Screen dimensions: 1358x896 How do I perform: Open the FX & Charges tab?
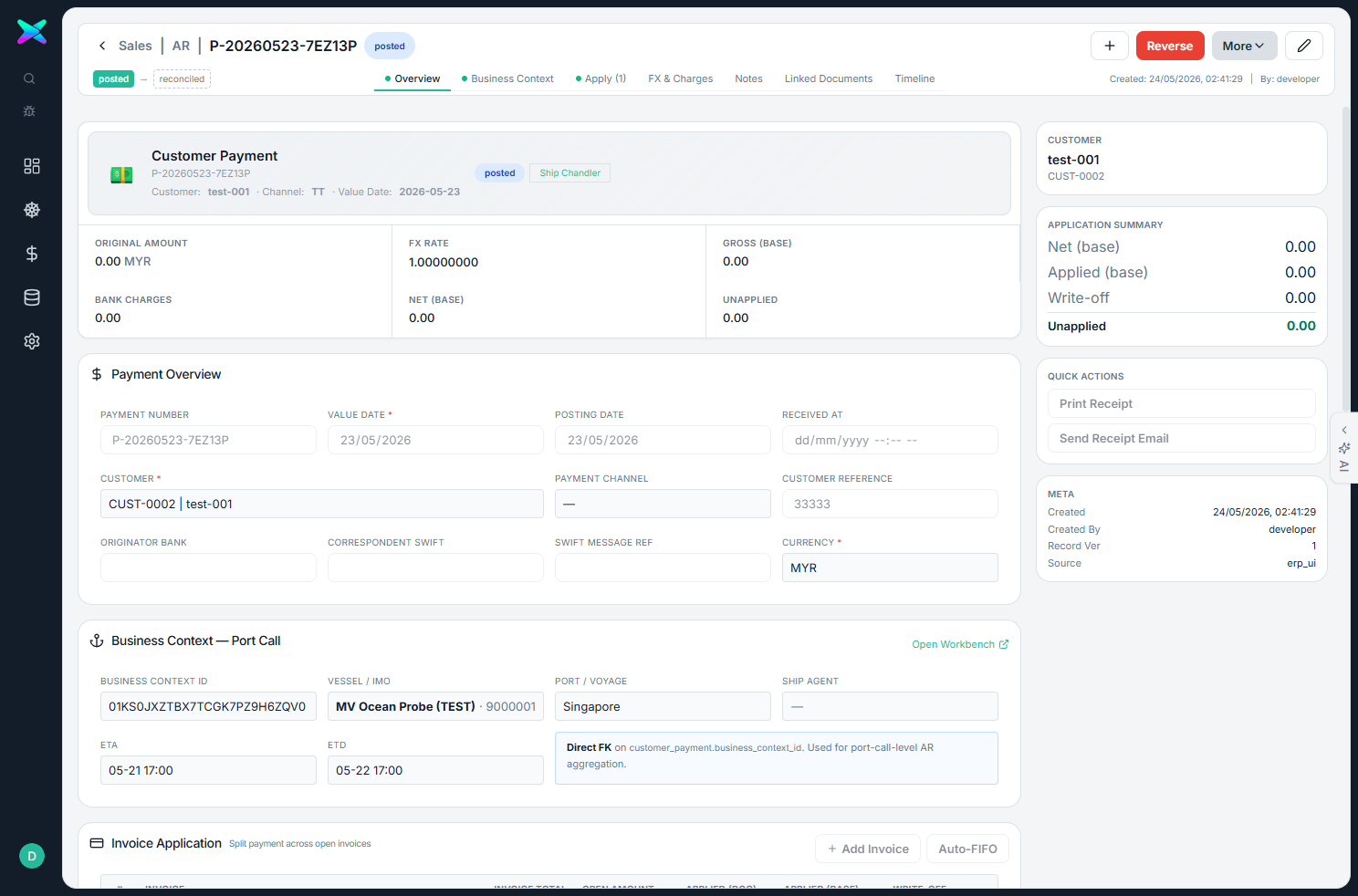[x=681, y=78]
